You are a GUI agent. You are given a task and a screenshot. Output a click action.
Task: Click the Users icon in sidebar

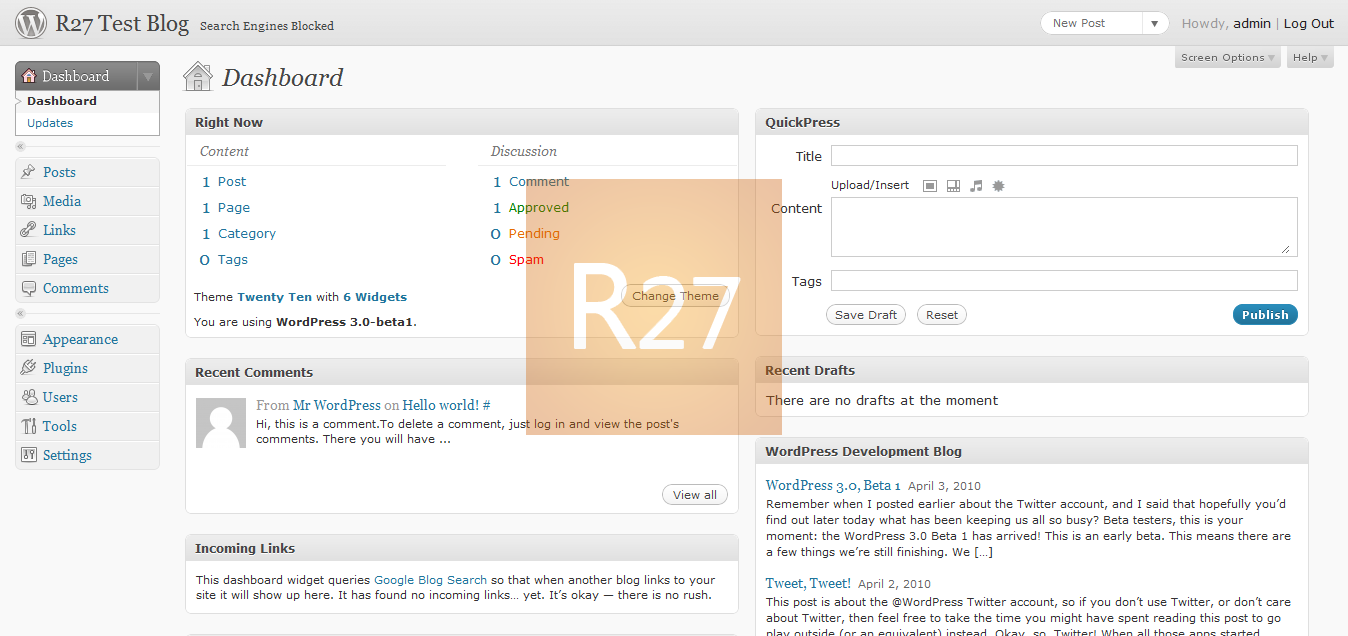coord(28,397)
